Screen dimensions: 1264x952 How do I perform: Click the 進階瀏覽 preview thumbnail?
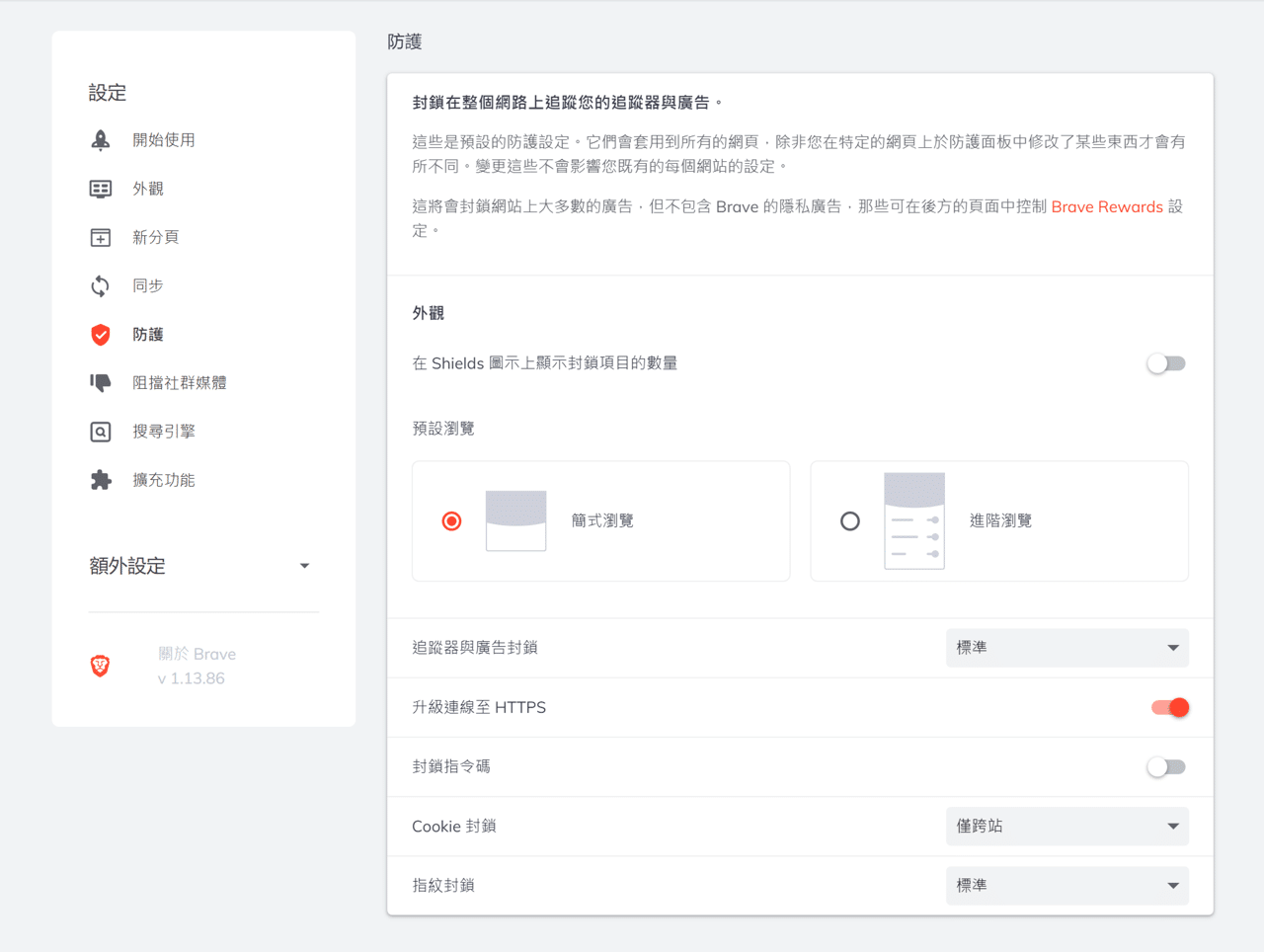[914, 520]
